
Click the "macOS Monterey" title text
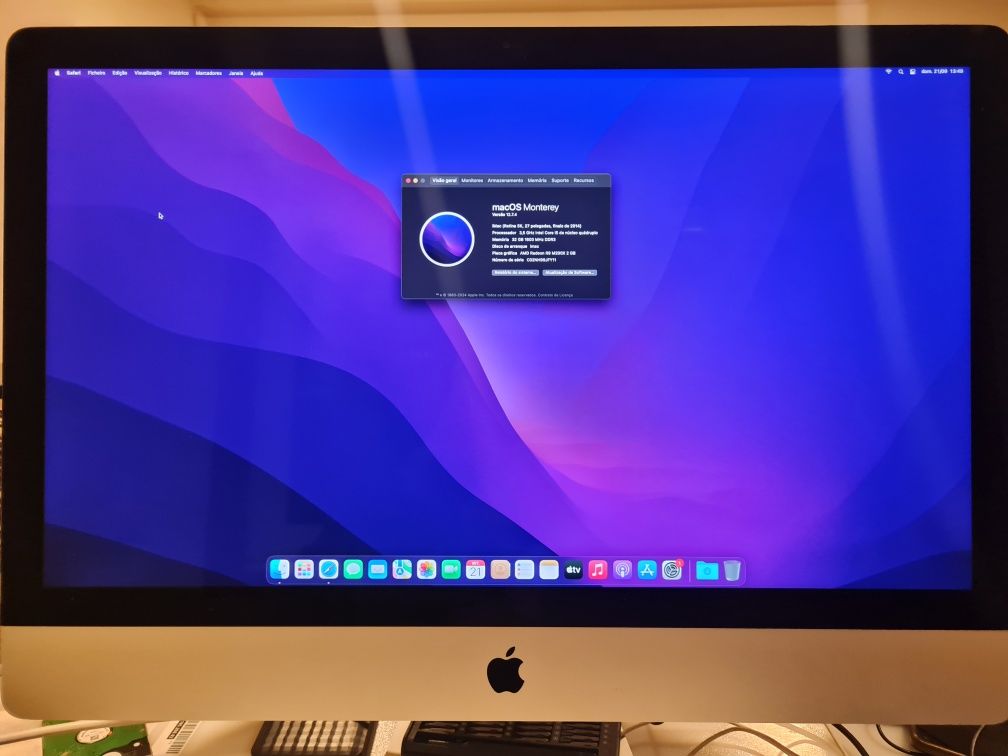coord(525,207)
